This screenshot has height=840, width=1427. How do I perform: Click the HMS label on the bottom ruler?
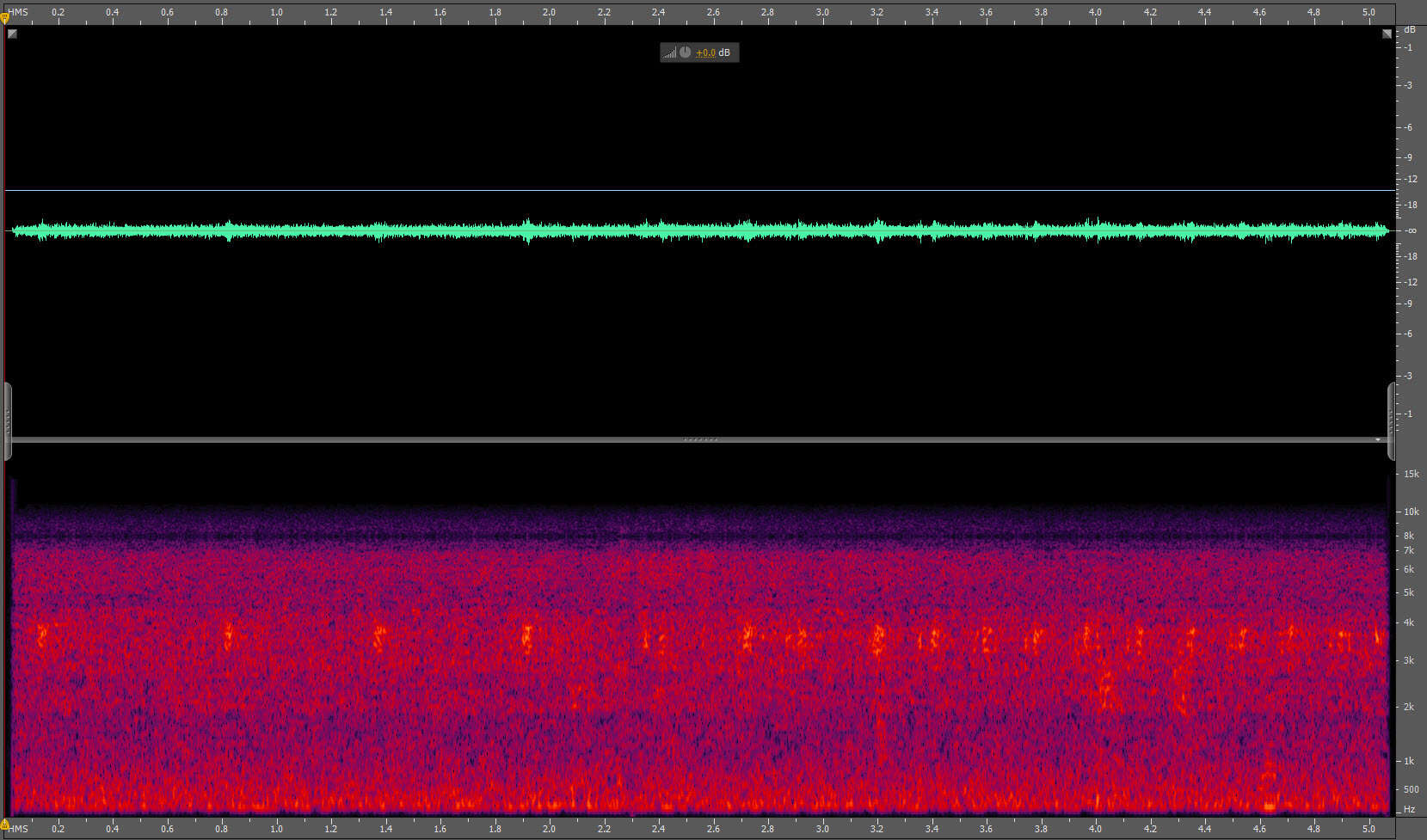[19, 829]
